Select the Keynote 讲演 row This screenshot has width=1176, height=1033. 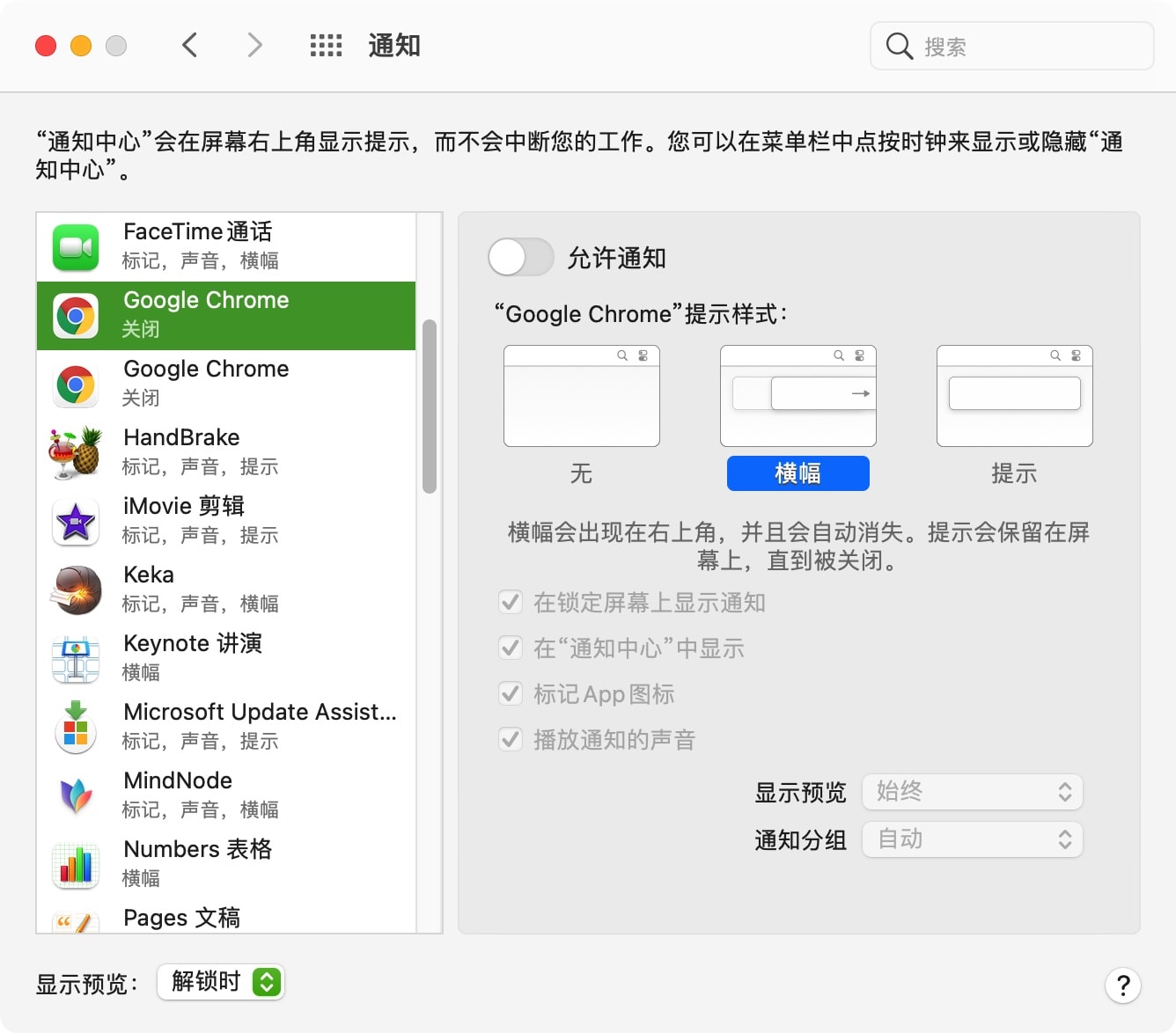pos(226,659)
